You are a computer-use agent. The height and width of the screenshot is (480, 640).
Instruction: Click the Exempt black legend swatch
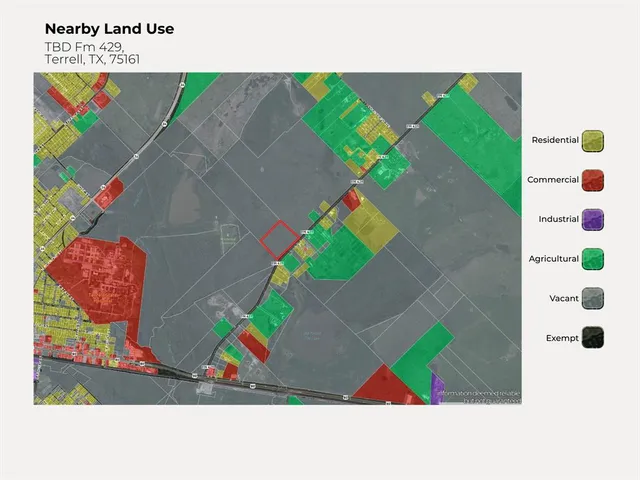tap(593, 338)
